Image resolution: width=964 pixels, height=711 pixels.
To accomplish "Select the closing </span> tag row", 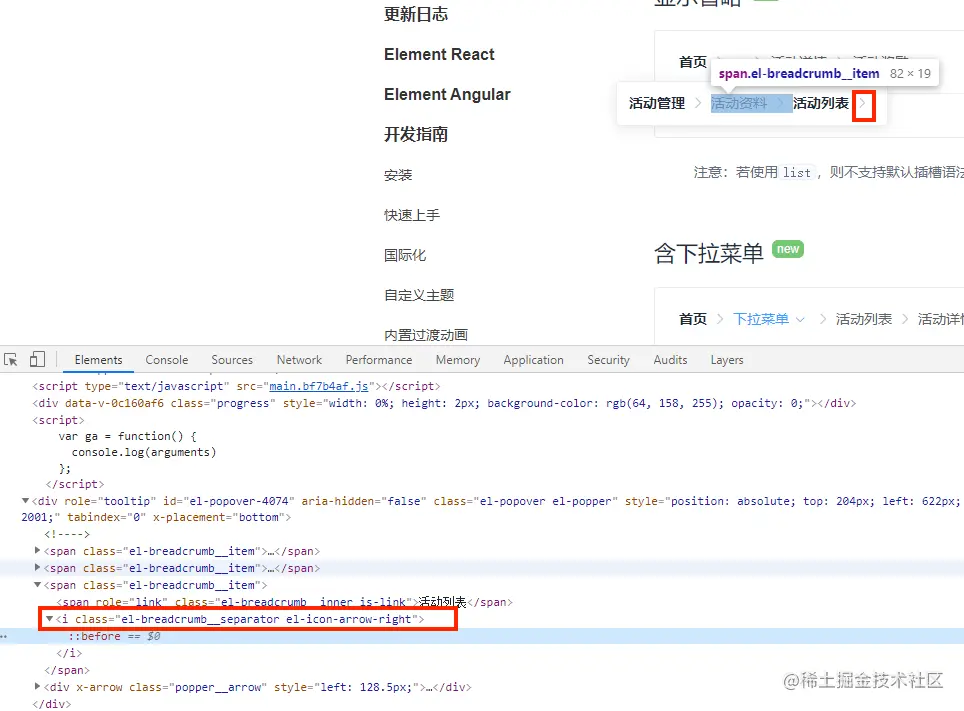I will [x=67, y=670].
